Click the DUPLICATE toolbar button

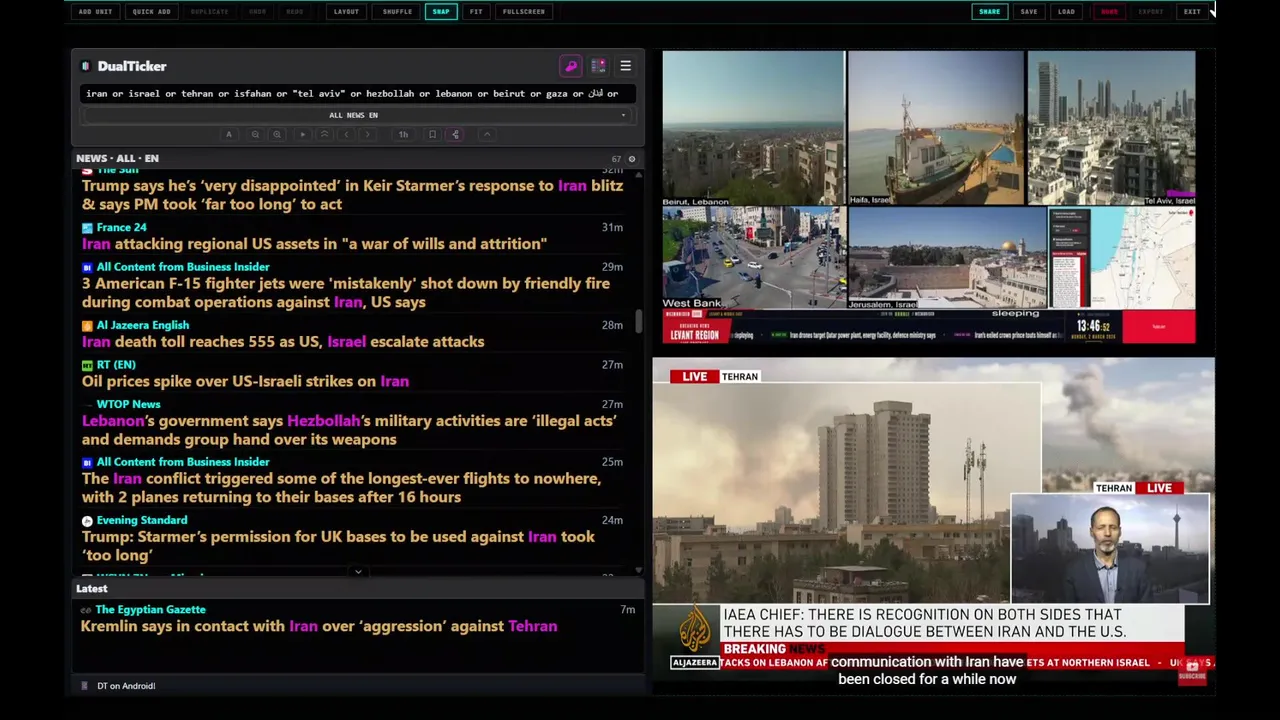click(209, 12)
